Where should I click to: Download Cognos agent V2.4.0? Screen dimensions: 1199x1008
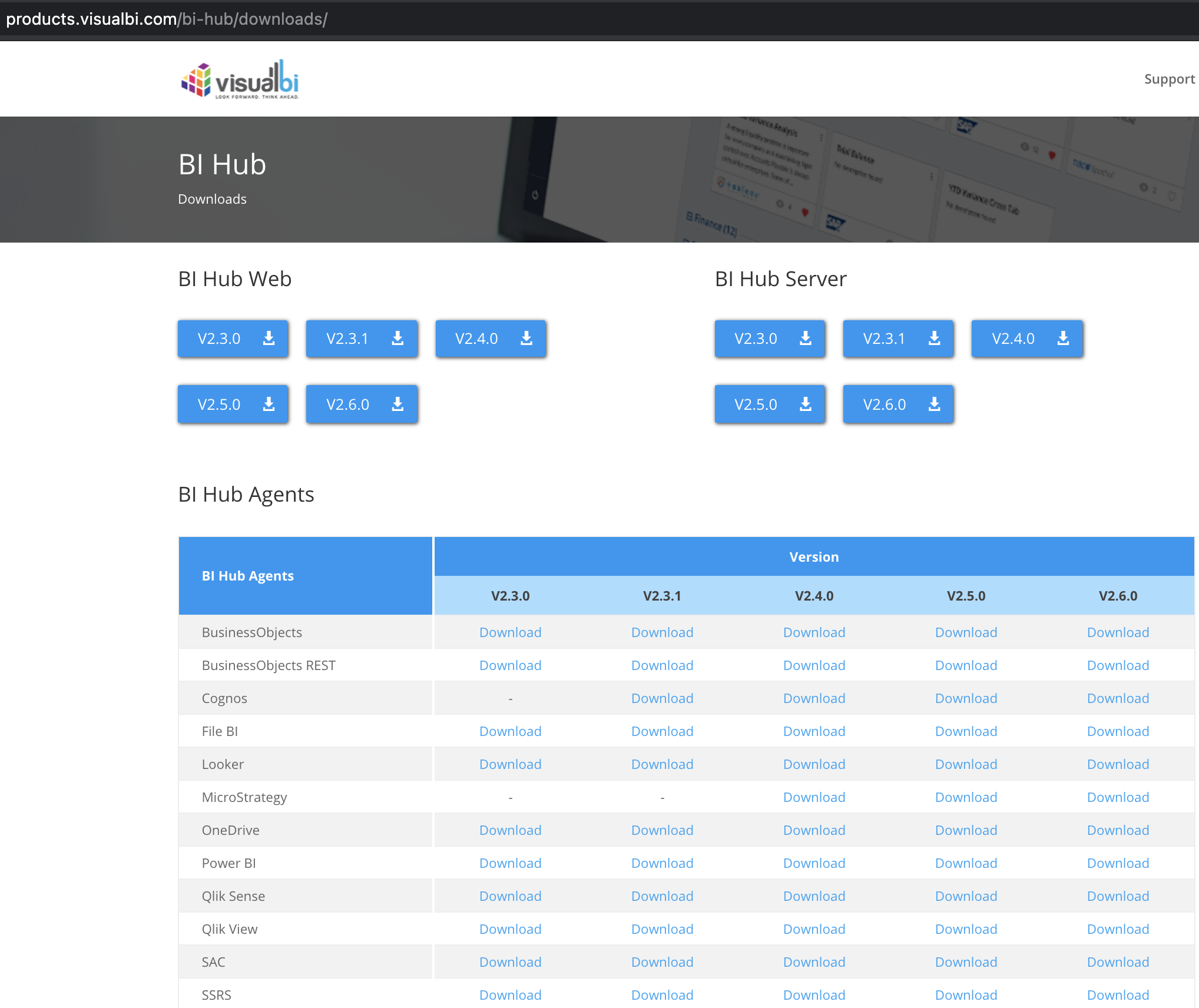click(x=814, y=698)
